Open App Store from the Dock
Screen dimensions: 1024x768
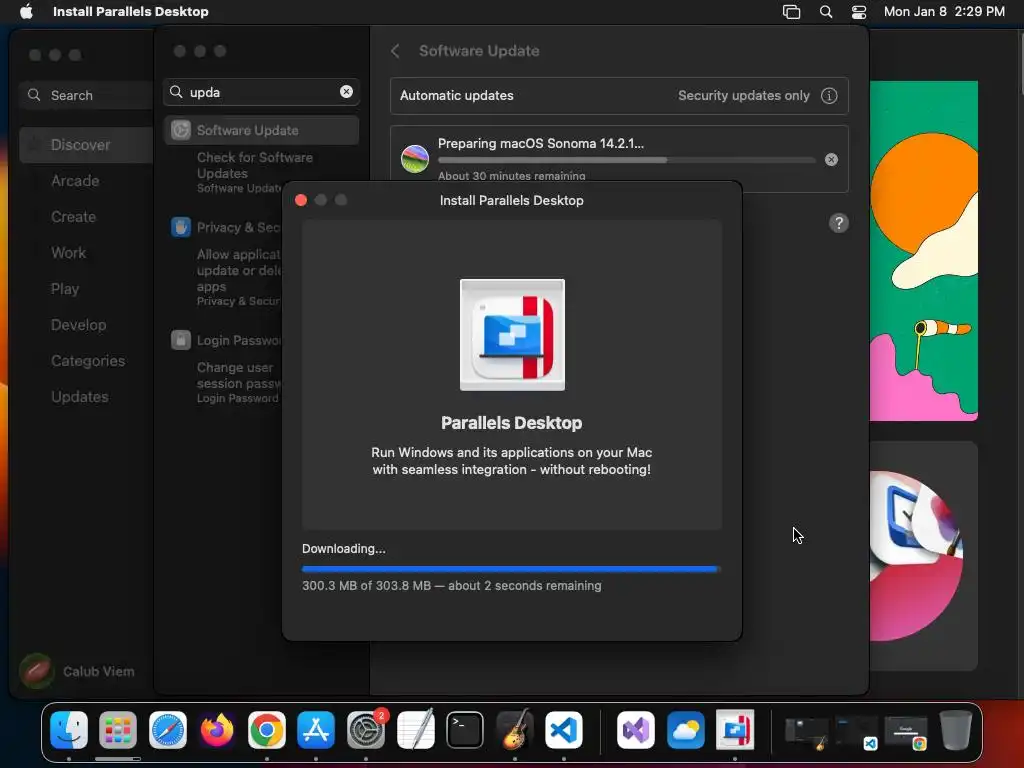pyautogui.click(x=316, y=729)
